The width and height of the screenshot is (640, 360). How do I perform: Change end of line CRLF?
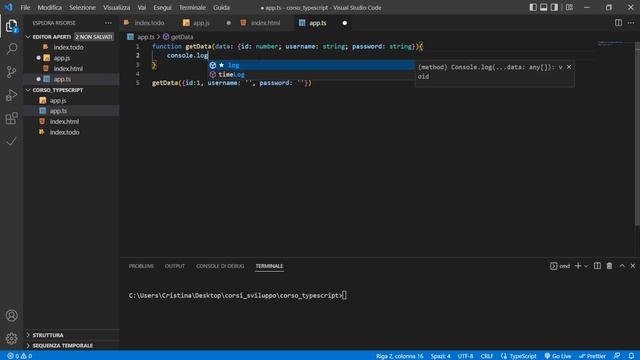(487, 356)
